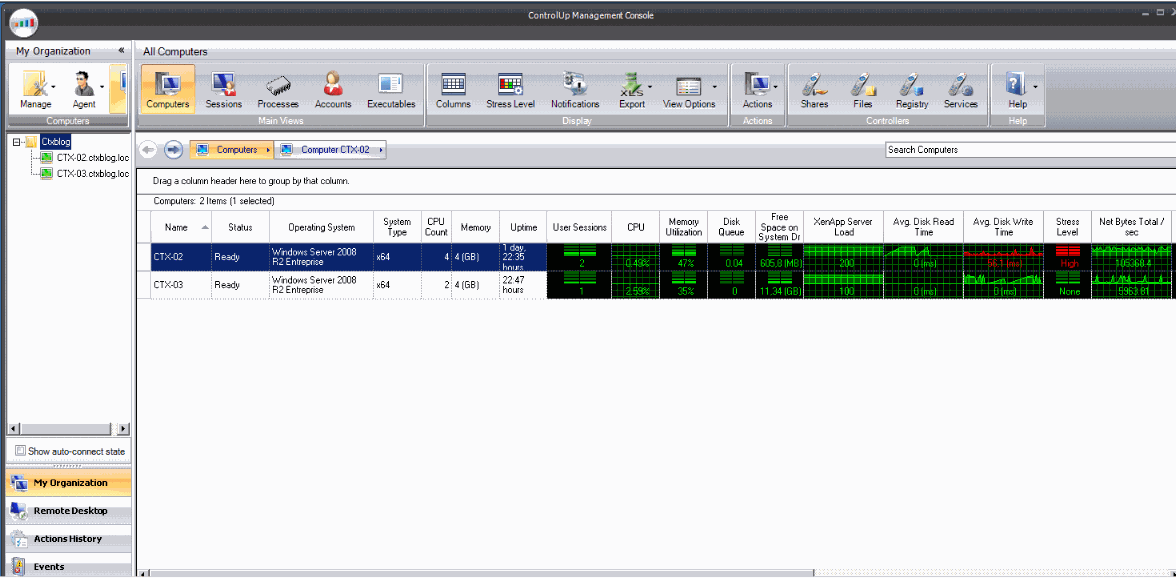Open the Files controller
This screenshot has height=578, width=1176.
[862, 89]
